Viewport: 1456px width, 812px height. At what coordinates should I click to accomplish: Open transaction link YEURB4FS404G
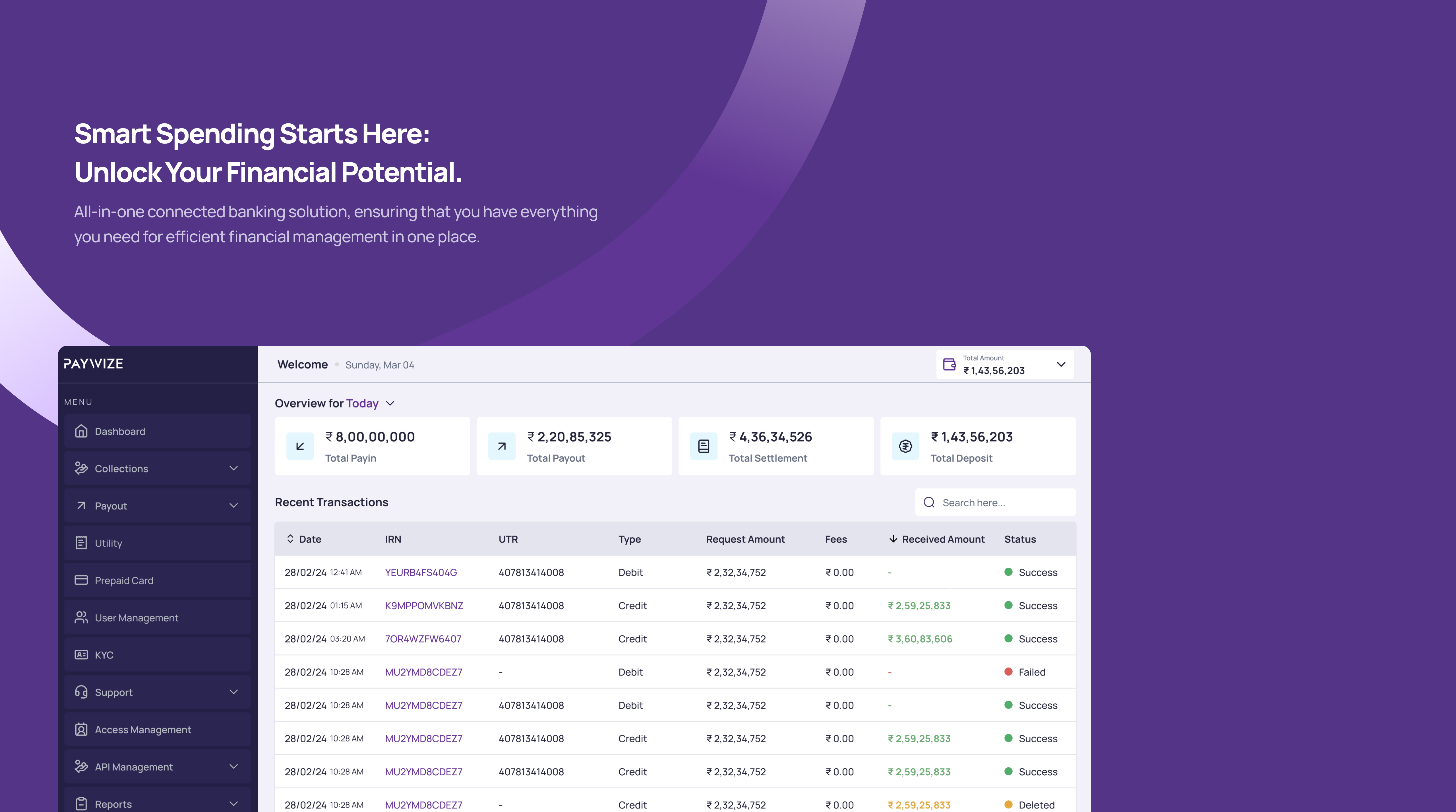421,572
